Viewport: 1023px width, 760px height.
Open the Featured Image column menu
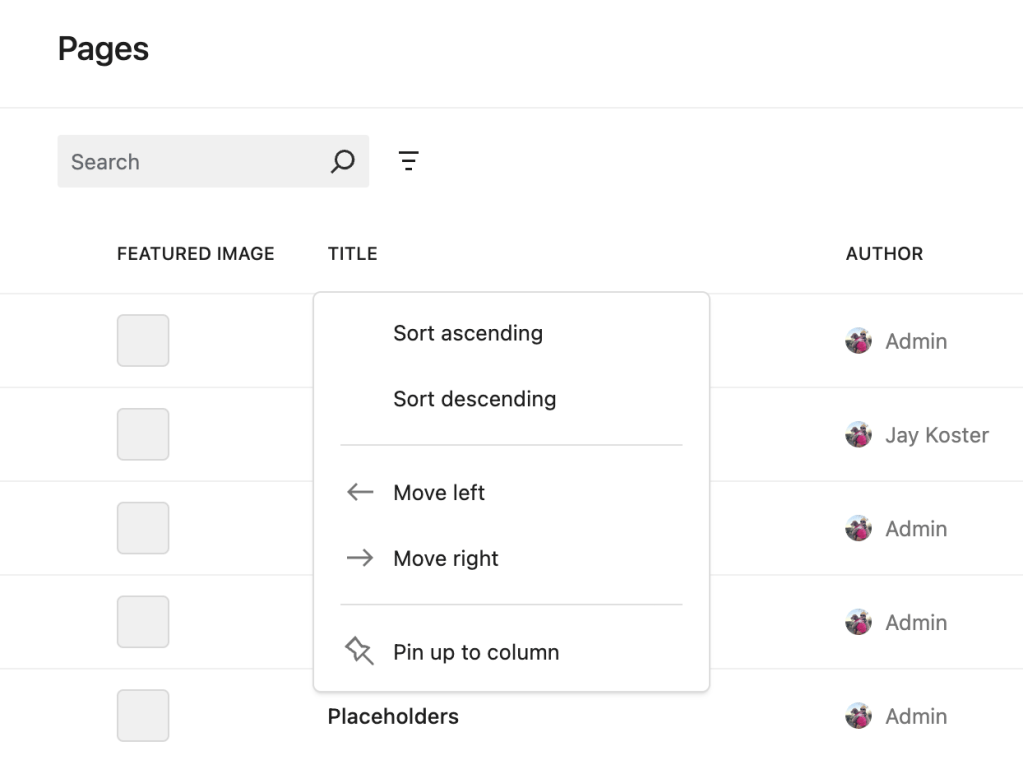pos(195,254)
